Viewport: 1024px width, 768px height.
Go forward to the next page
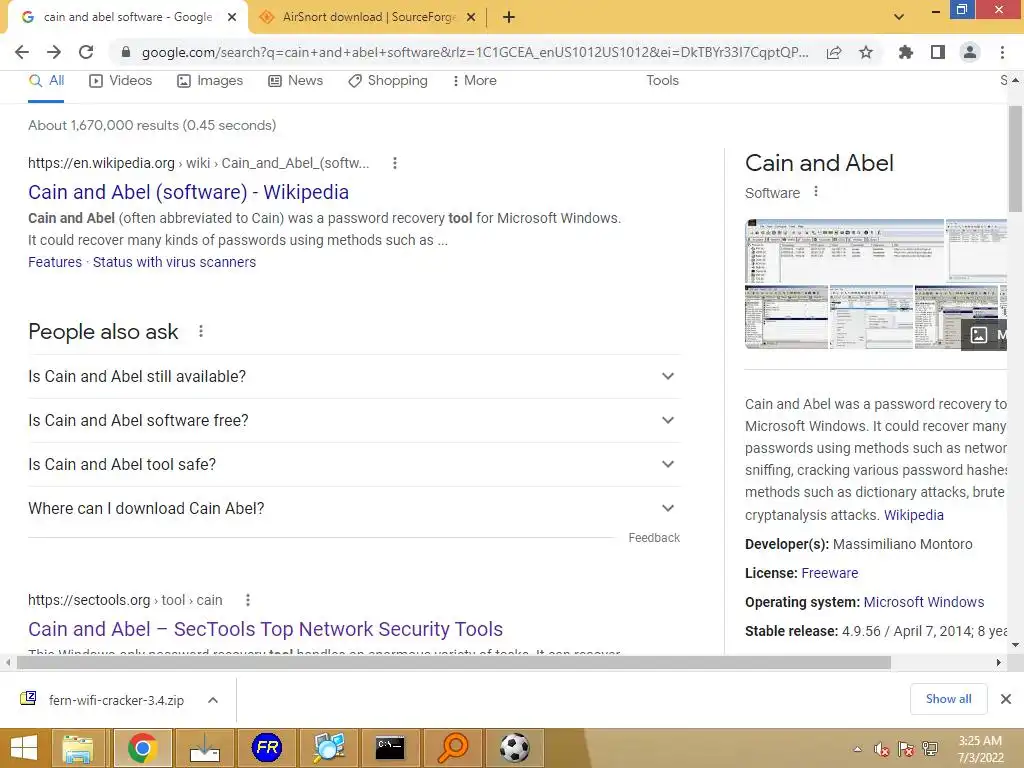(54, 52)
